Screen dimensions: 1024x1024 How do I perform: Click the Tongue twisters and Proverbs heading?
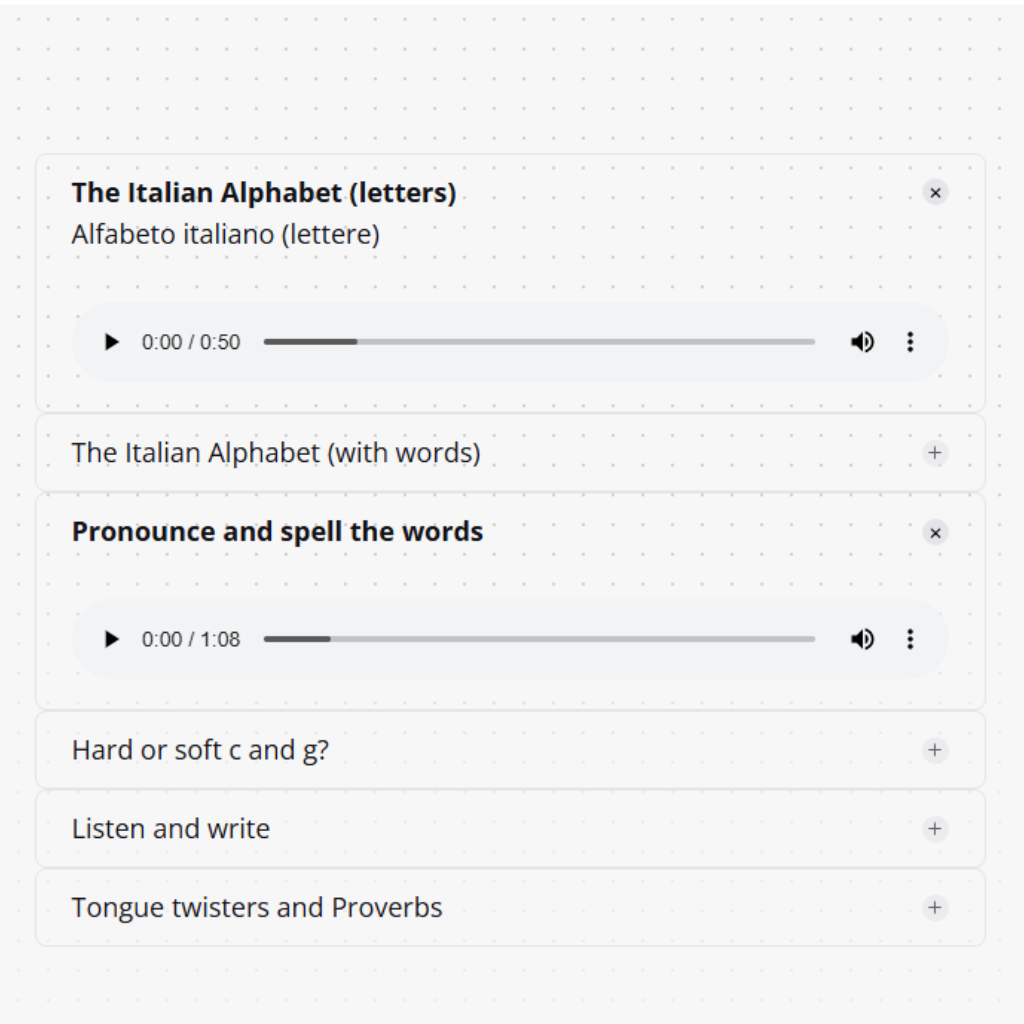pyautogui.click(x=257, y=908)
